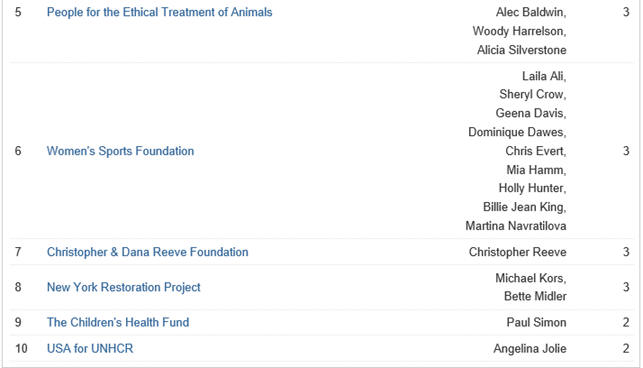Viewport: 643px width, 368px height.
Task: Open Christopher & Dana Reeve Foundation link
Action: 148,252
